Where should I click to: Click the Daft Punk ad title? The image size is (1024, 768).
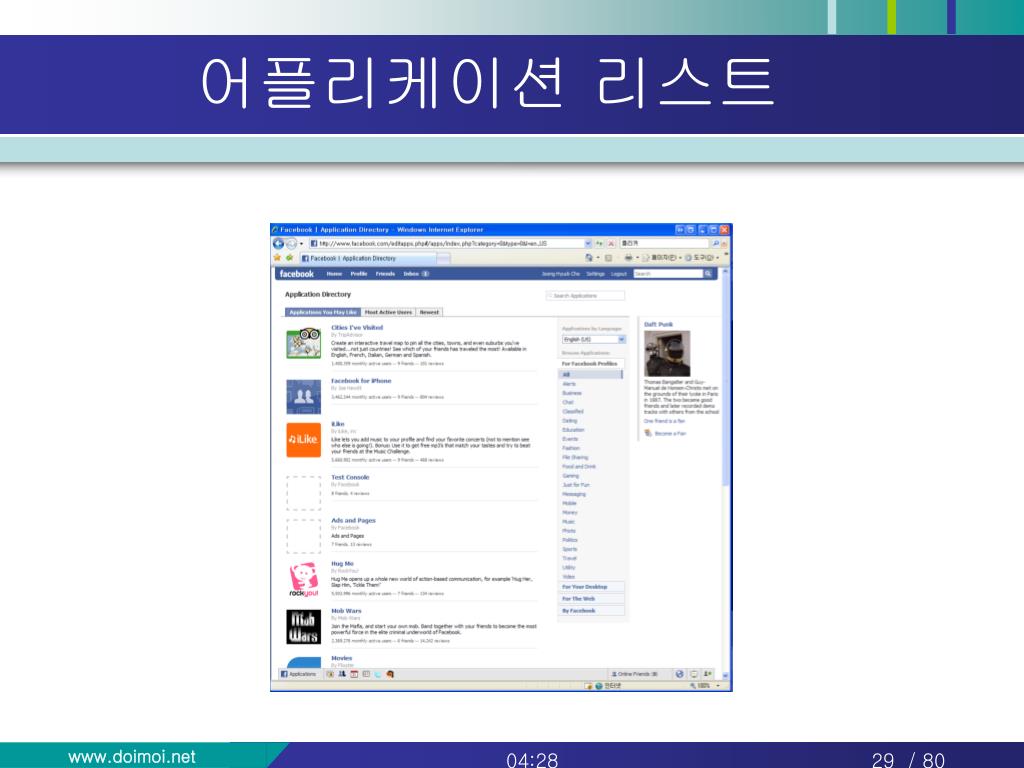click(x=658, y=325)
